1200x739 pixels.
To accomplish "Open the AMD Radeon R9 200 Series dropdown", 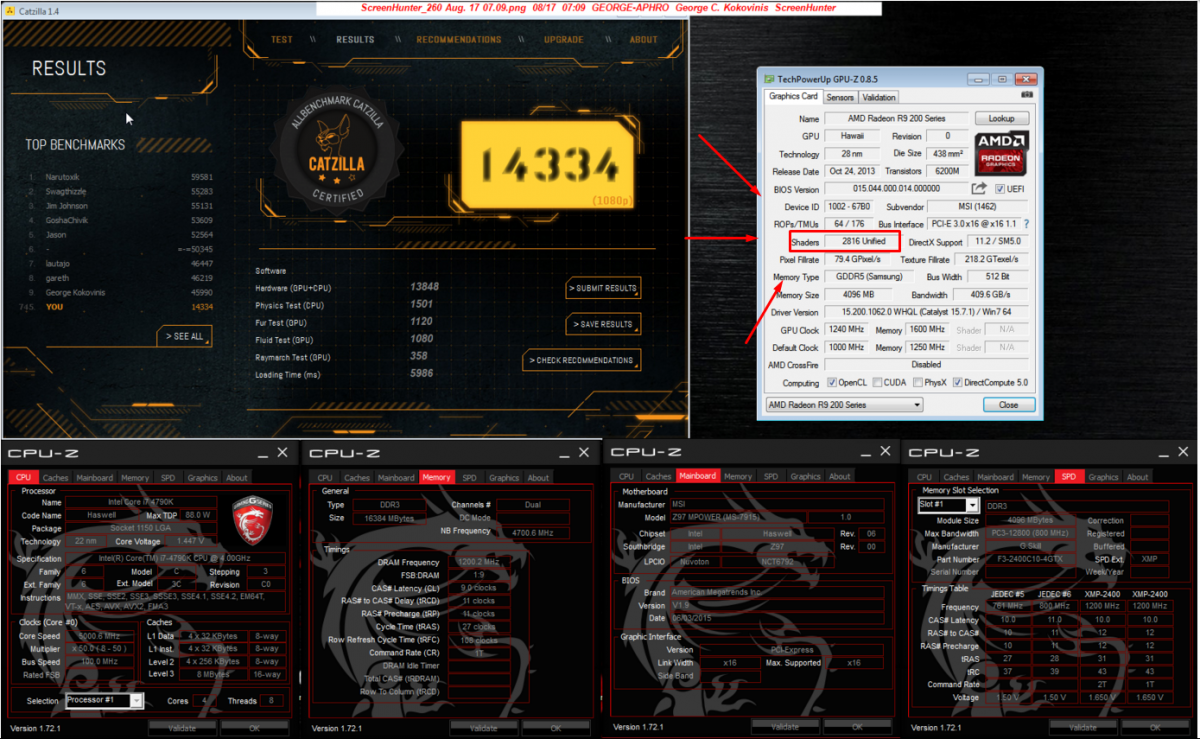I will pyautogui.click(x=843, y=405).
